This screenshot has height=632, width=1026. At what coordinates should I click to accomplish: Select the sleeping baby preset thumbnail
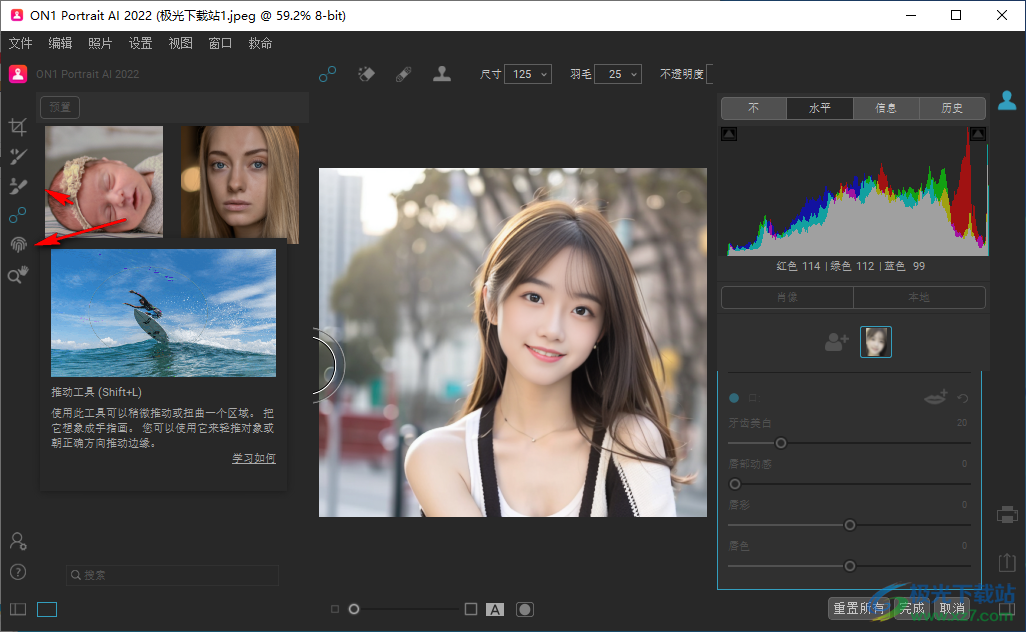(x=104, y=181)
